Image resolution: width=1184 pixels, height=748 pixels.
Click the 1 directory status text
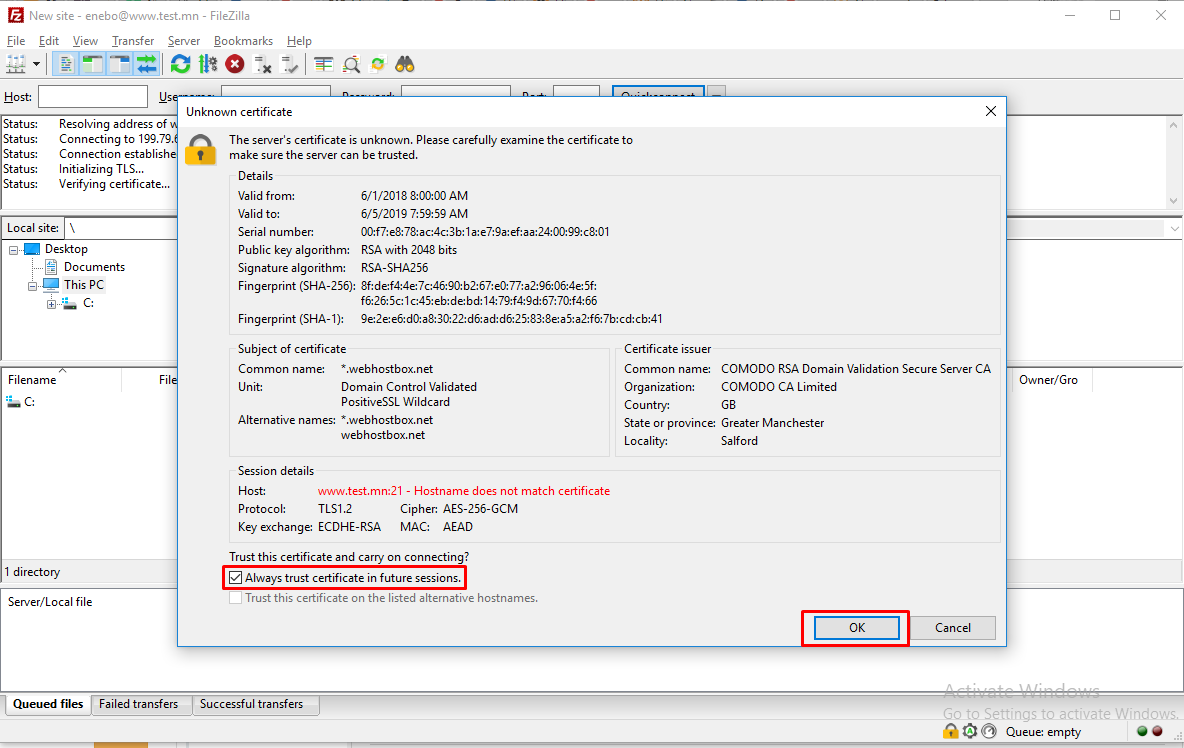tap(32, 572)
